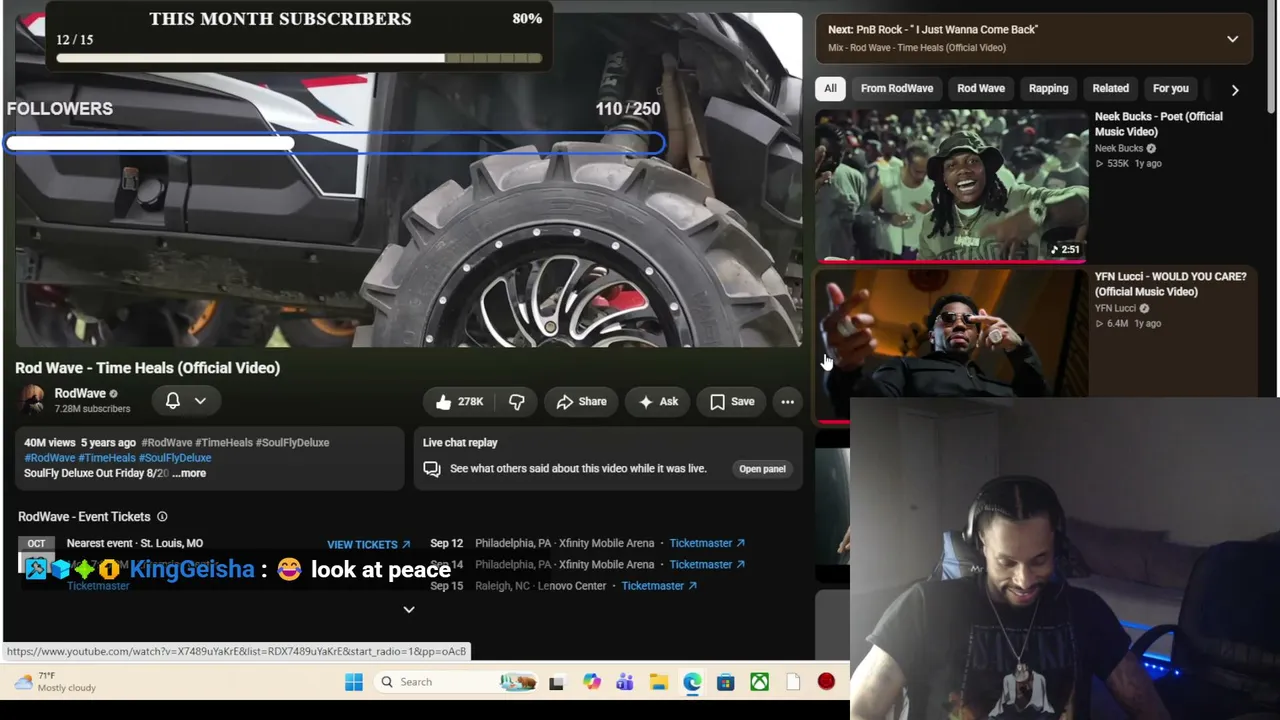Open Ticketmaster link for the Raleigh event
This screenshot has height=720, width=1280.
pos(659,586)
